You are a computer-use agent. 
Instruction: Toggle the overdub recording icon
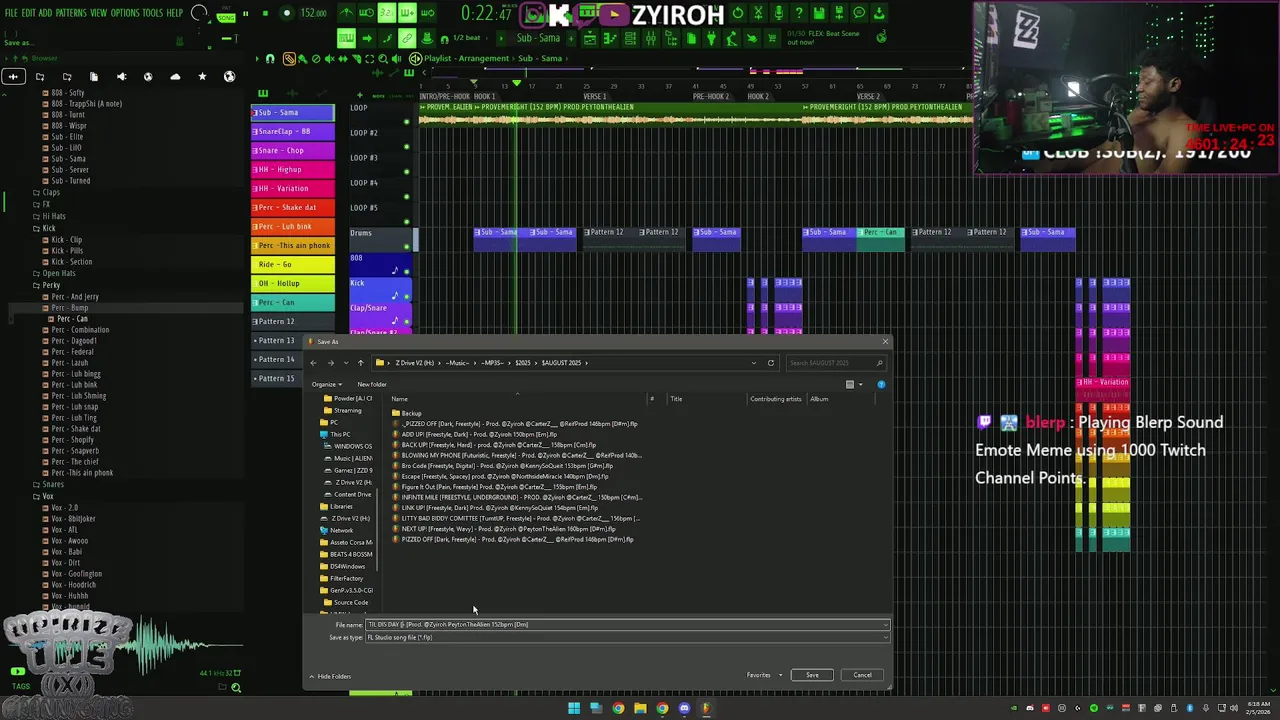click(407, 13)
